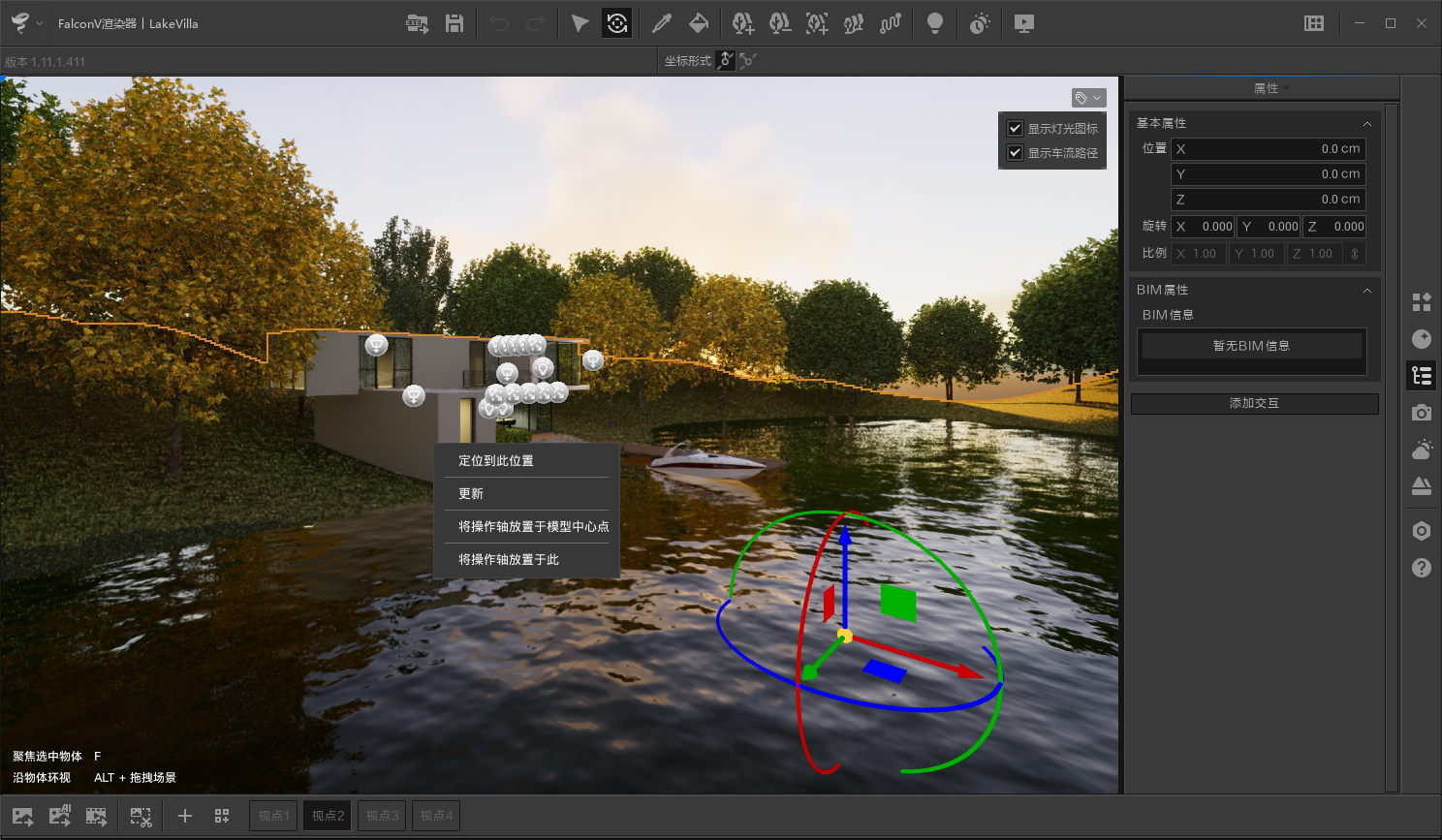Toggle the 显示车流路径 checkbox
Image resolution: width=1442 pixels, height=840 pixels.
(1015, 152)
